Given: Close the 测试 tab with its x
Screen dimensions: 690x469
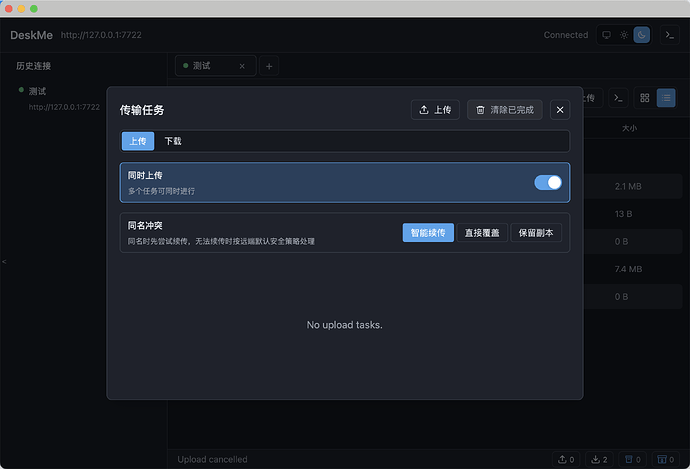Looking at the screenshot, I should click(x=242, y=66).
